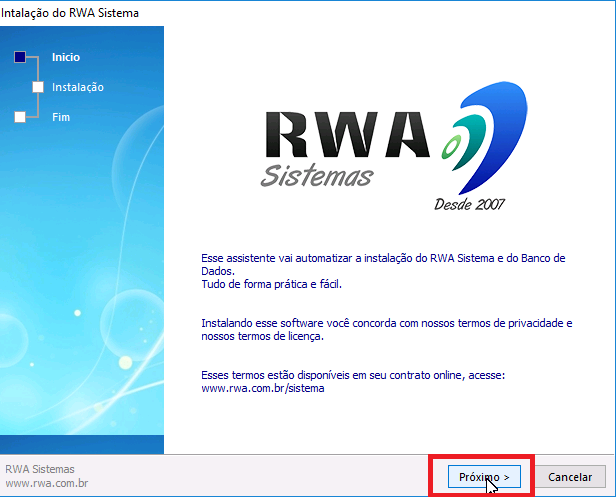Click the 'Intalação do RWA Sistema' window title
This screenshot has width=616, height=497.
pos(70,13)
